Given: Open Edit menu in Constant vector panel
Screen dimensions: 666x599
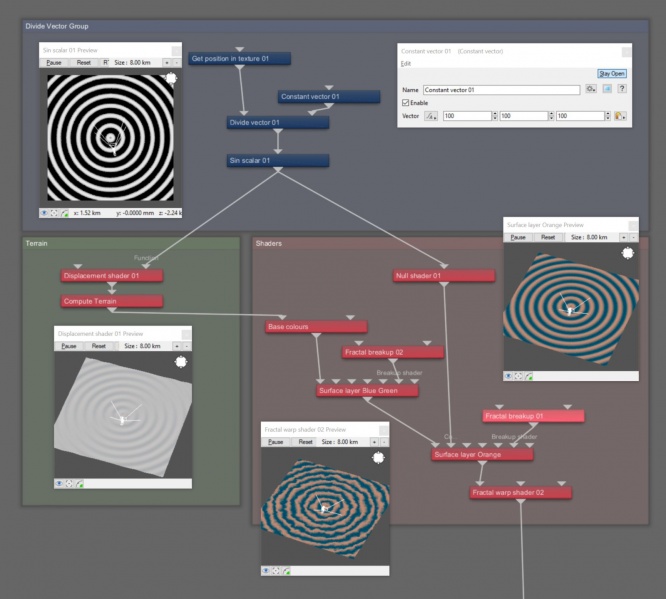Looking at the screenshot, I should pos(406,64).
